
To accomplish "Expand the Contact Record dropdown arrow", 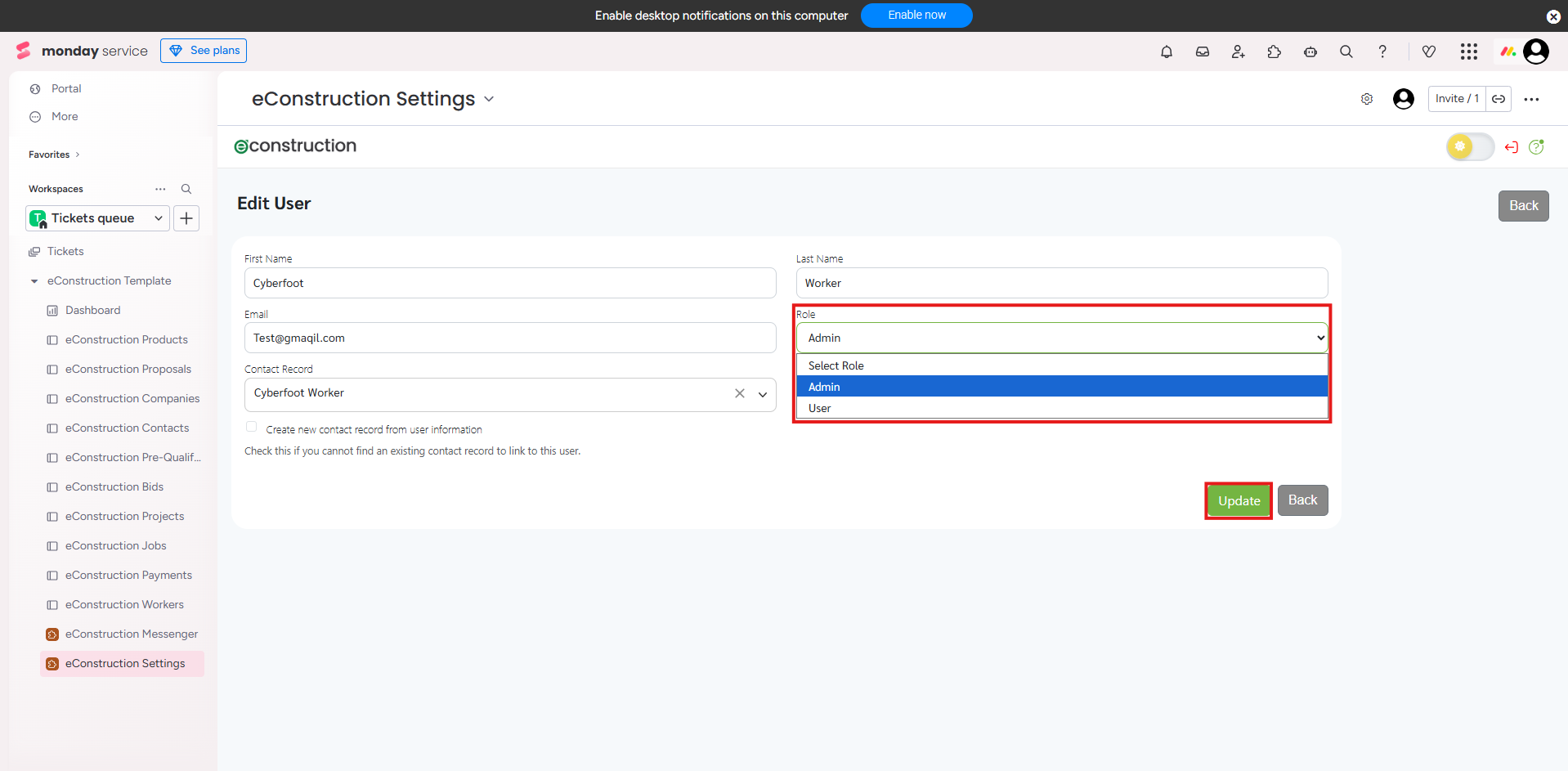I will [763, 394].
